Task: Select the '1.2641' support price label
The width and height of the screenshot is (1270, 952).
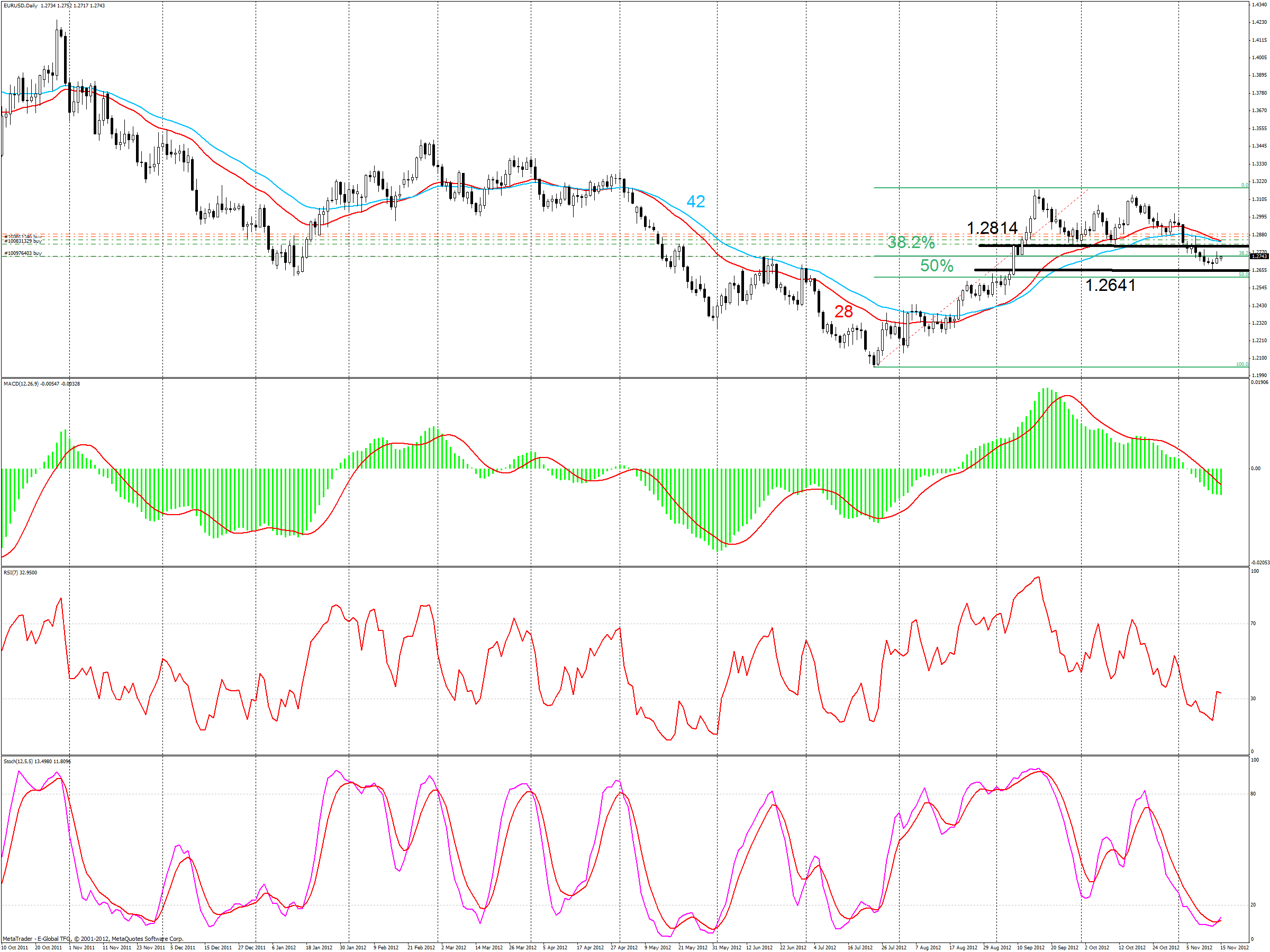Action: pos(1110,285)
